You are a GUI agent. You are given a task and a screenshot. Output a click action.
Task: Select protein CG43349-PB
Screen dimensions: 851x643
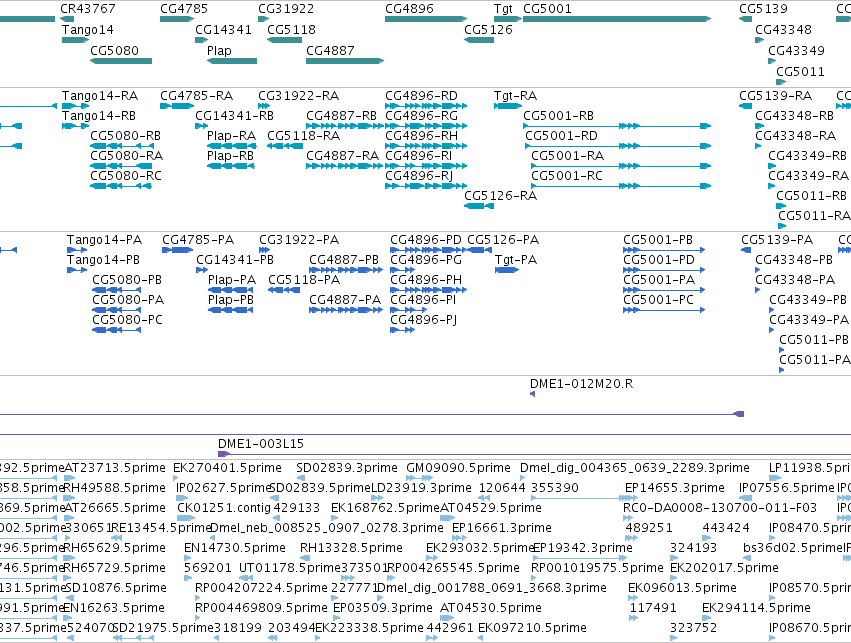point(809,300)
